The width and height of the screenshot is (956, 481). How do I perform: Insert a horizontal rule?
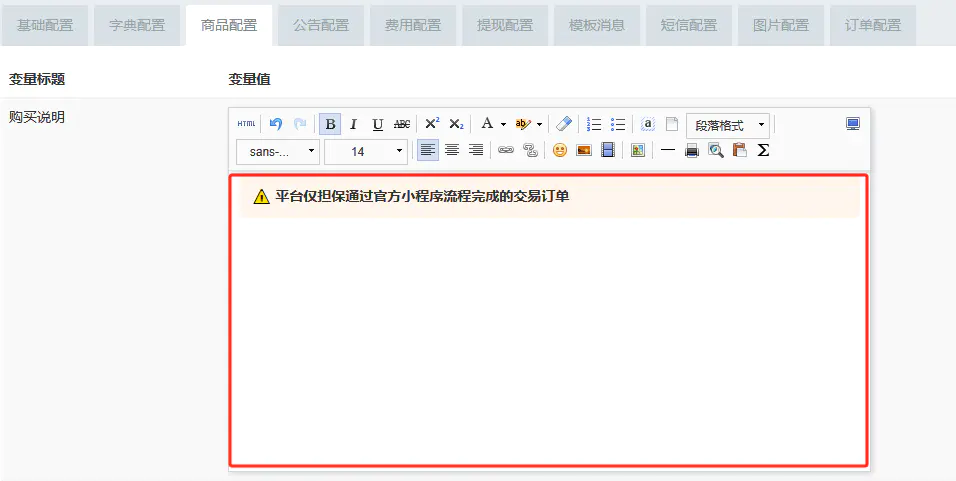[x=668, y=150]
